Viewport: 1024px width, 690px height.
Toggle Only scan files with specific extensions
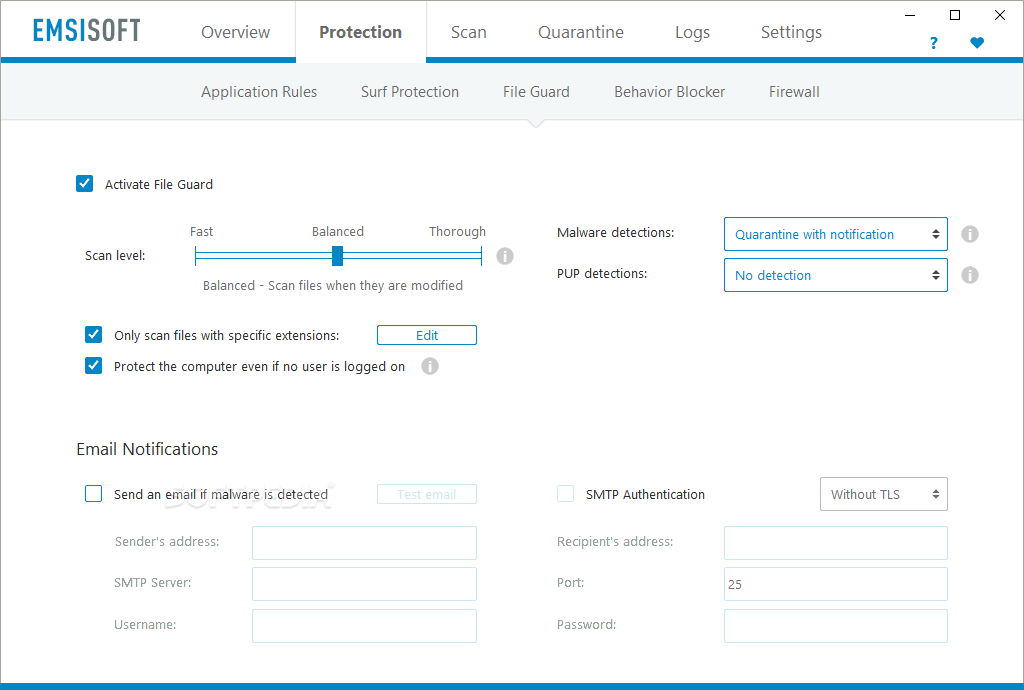pyautogui.click(x=93, y=335)
